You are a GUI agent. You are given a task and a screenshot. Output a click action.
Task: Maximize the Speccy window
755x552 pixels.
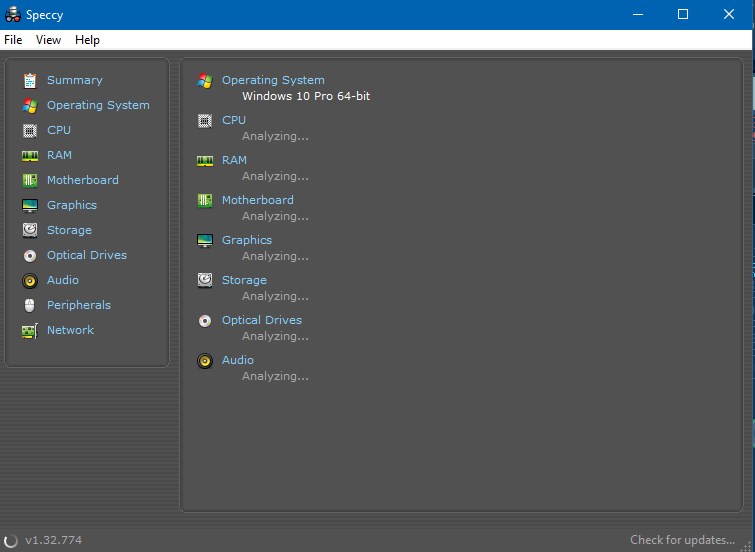[683, 14]
